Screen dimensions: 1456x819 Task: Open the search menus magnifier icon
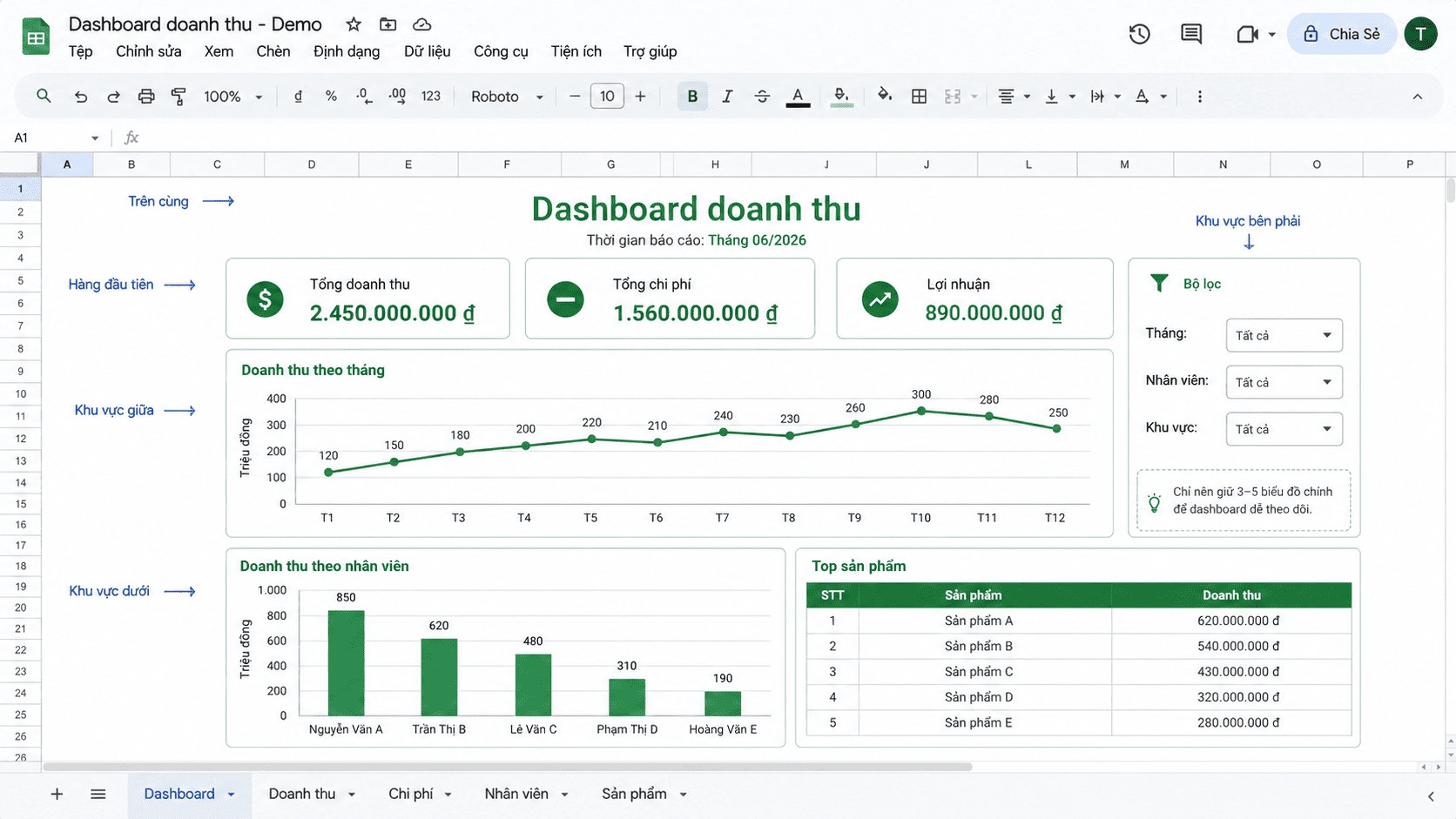[44, 96]
